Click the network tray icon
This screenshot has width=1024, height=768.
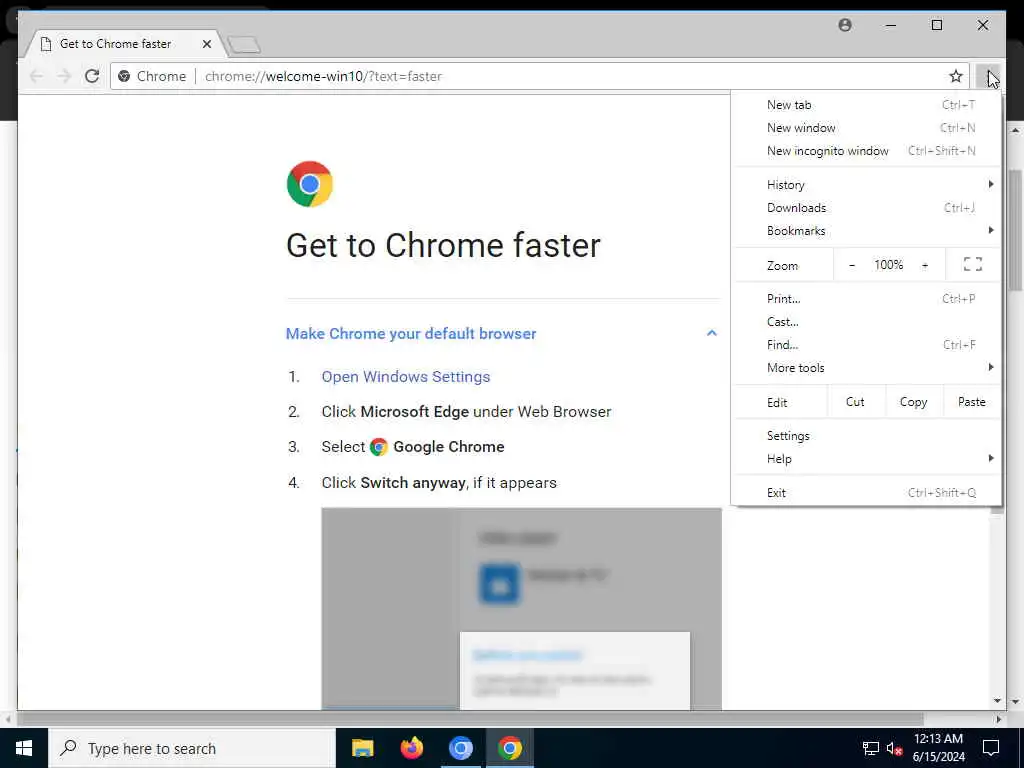click(871, 748)
